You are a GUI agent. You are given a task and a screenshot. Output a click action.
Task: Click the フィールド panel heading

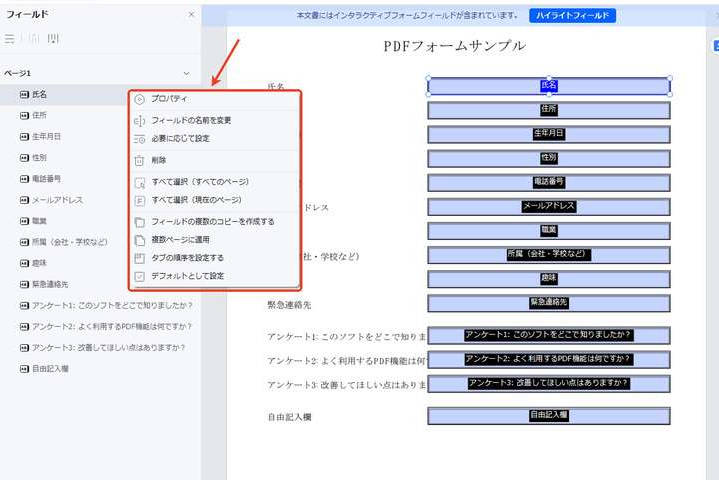(x=27, y=15)
